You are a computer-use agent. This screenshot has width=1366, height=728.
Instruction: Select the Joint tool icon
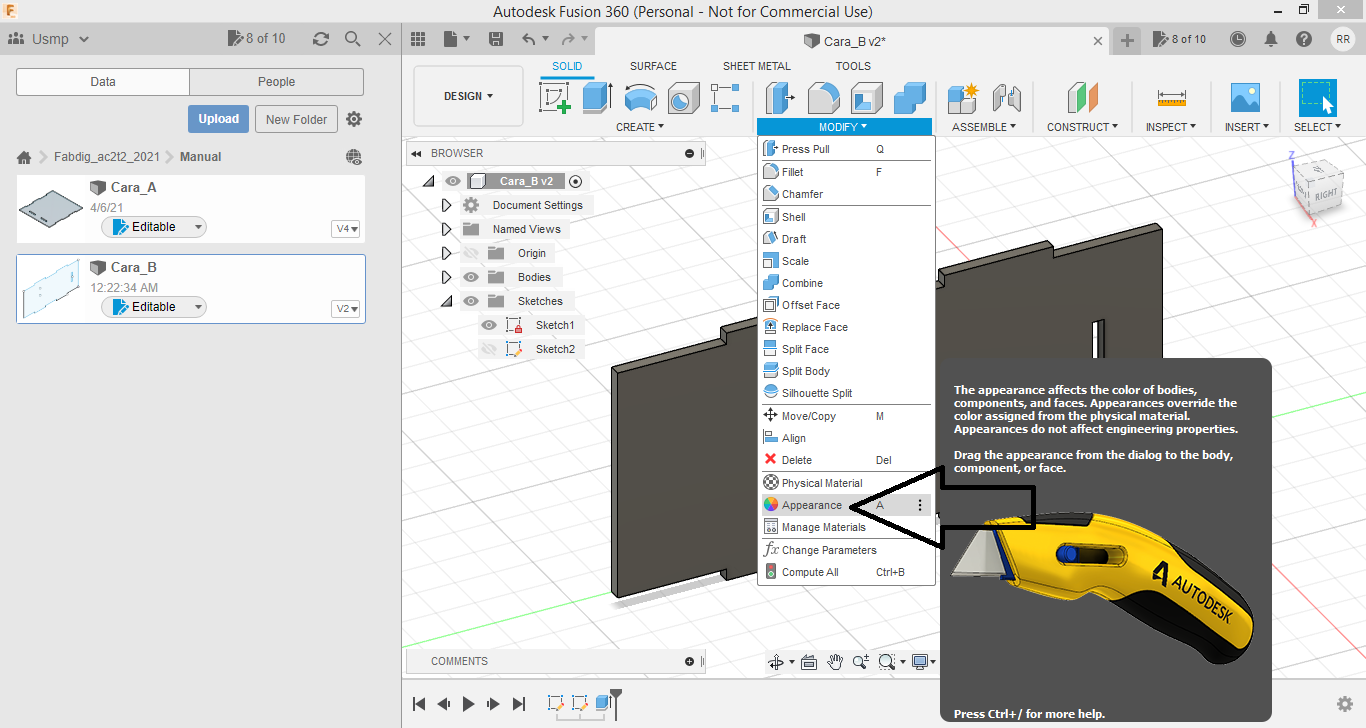click(1006, 98)
